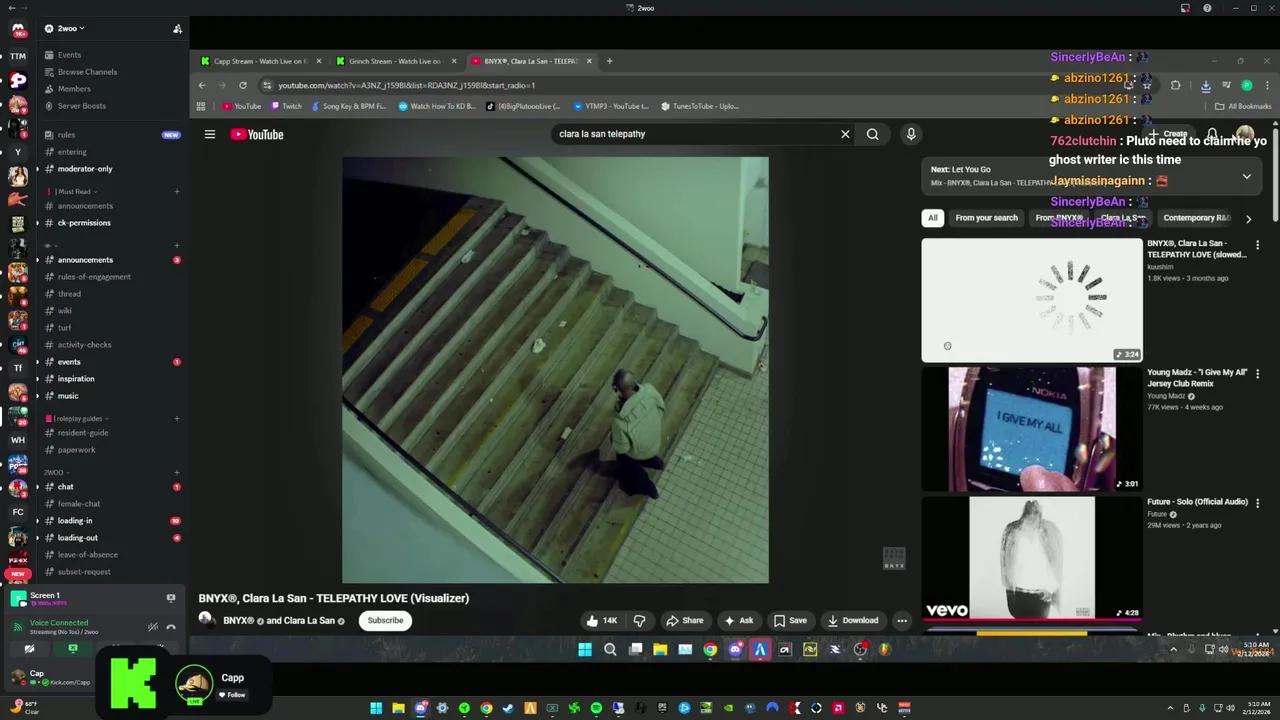Select the 'From your search' filter chip
This screenshot has width=1280, height=720.
coord(986,218)
